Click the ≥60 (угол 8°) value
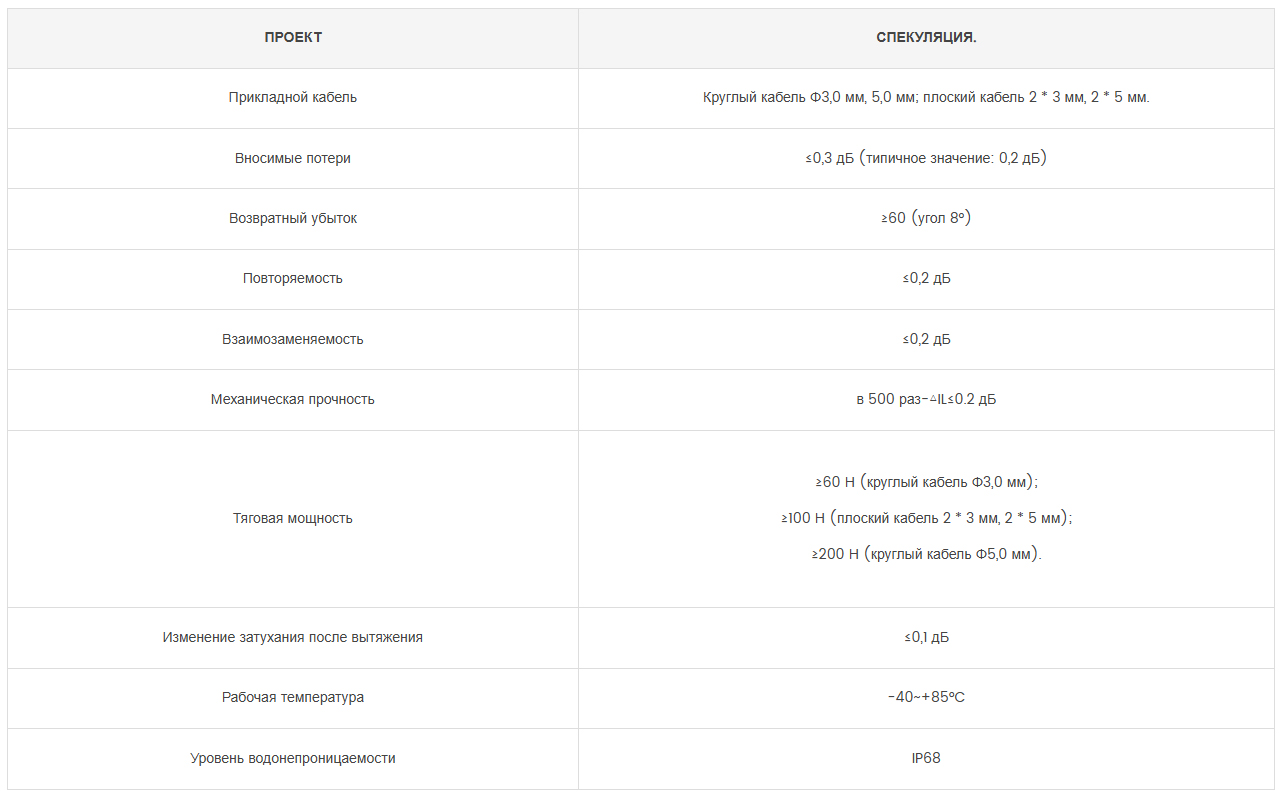This screenshot has height=797, width=1279. point(926,218)
